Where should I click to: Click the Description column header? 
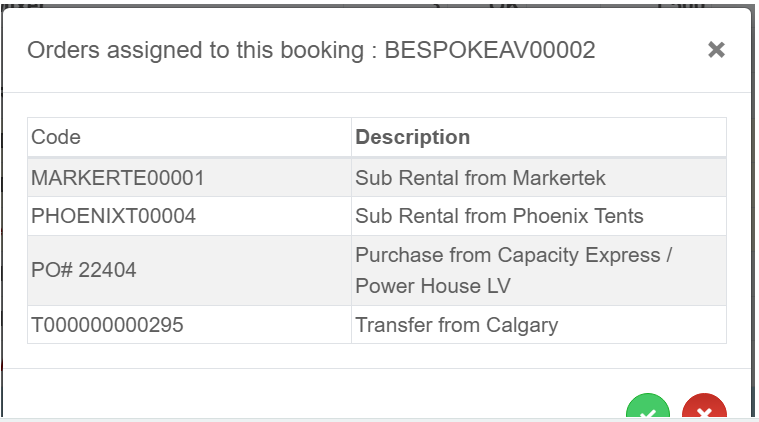tap(413, 137)
